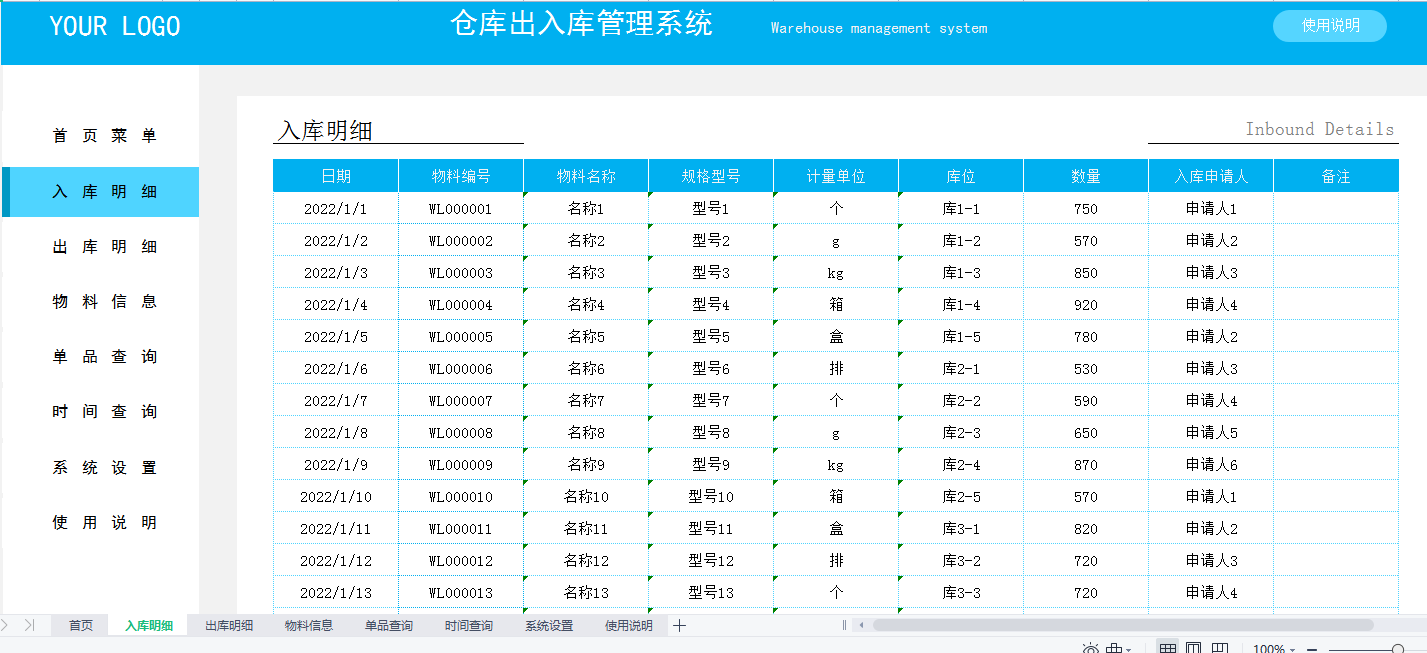Click the 使用说明 button in header
Viewport: 1427px width, 653px height.
point(1330,26)
